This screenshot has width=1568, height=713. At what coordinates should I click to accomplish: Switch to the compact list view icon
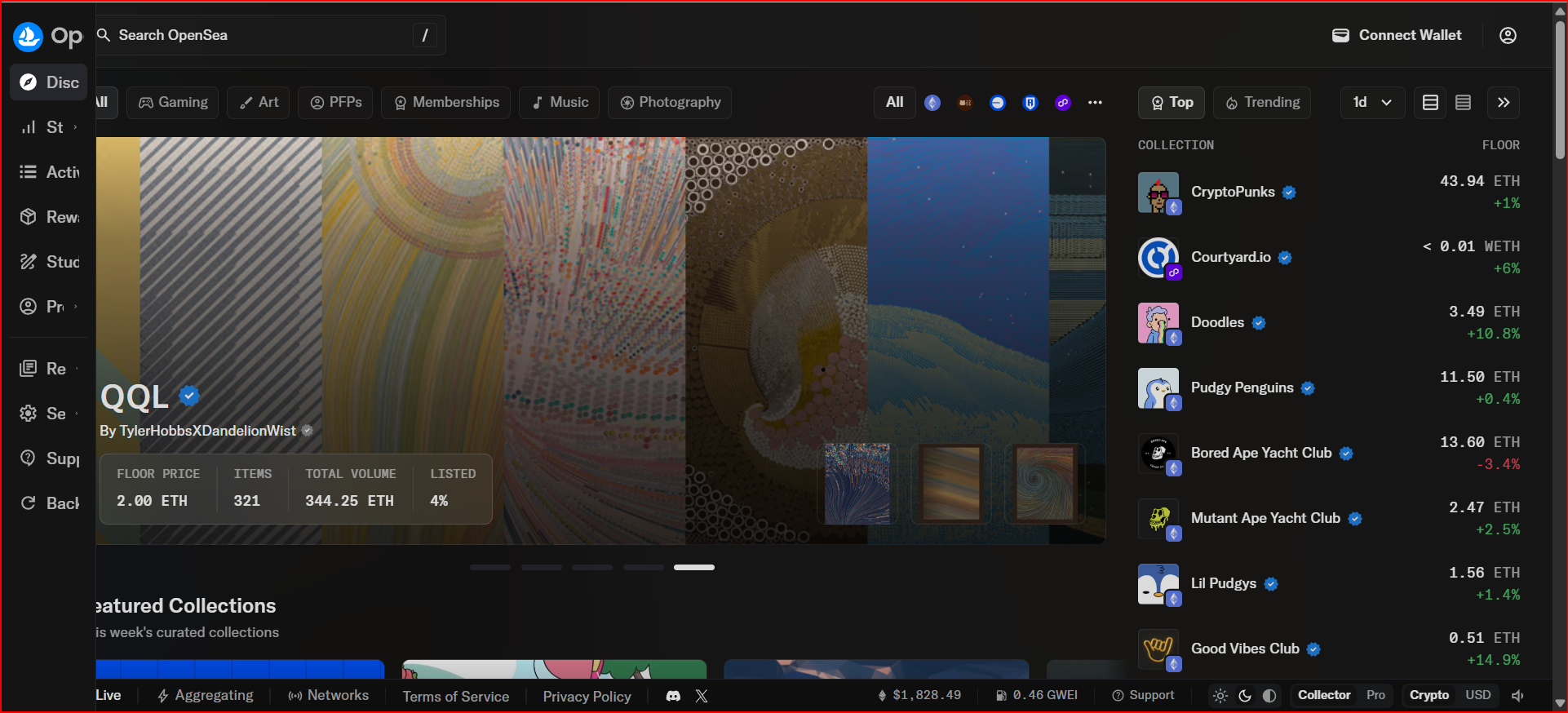coord(1464,103)
